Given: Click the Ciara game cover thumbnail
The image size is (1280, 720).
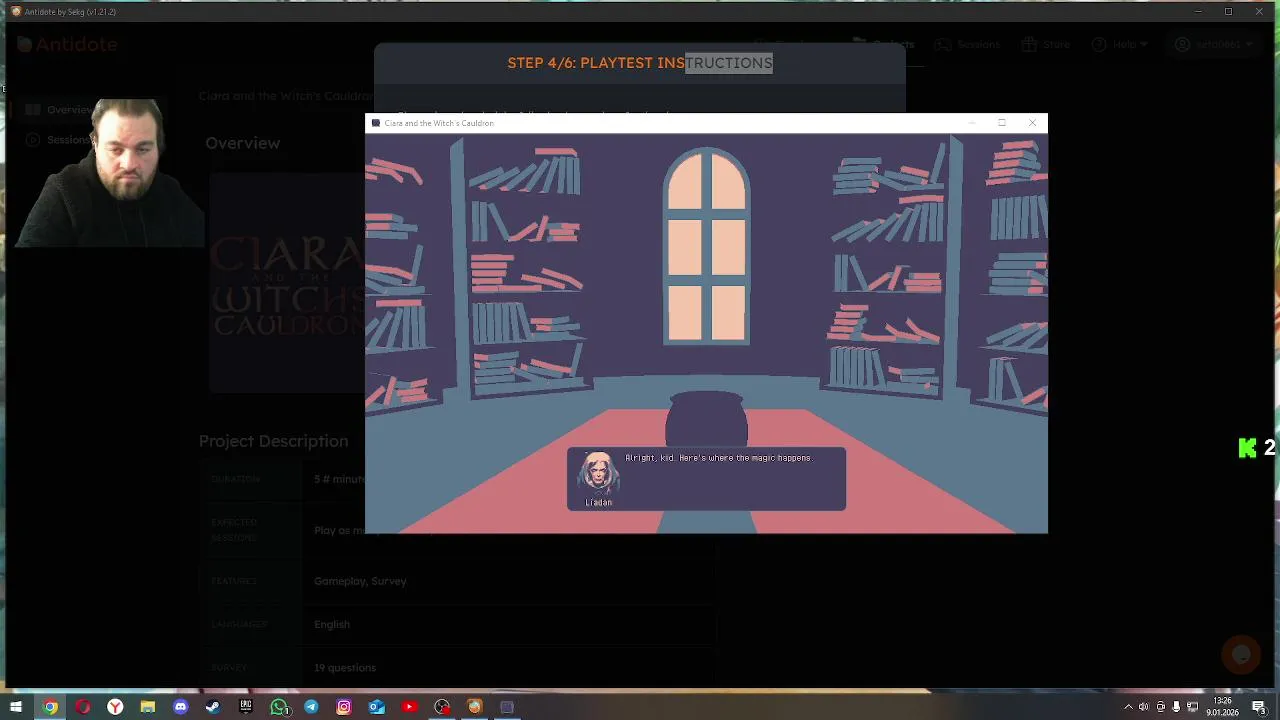Looking at the screenshot, I should pyautogui.click(x=288, y=283).
